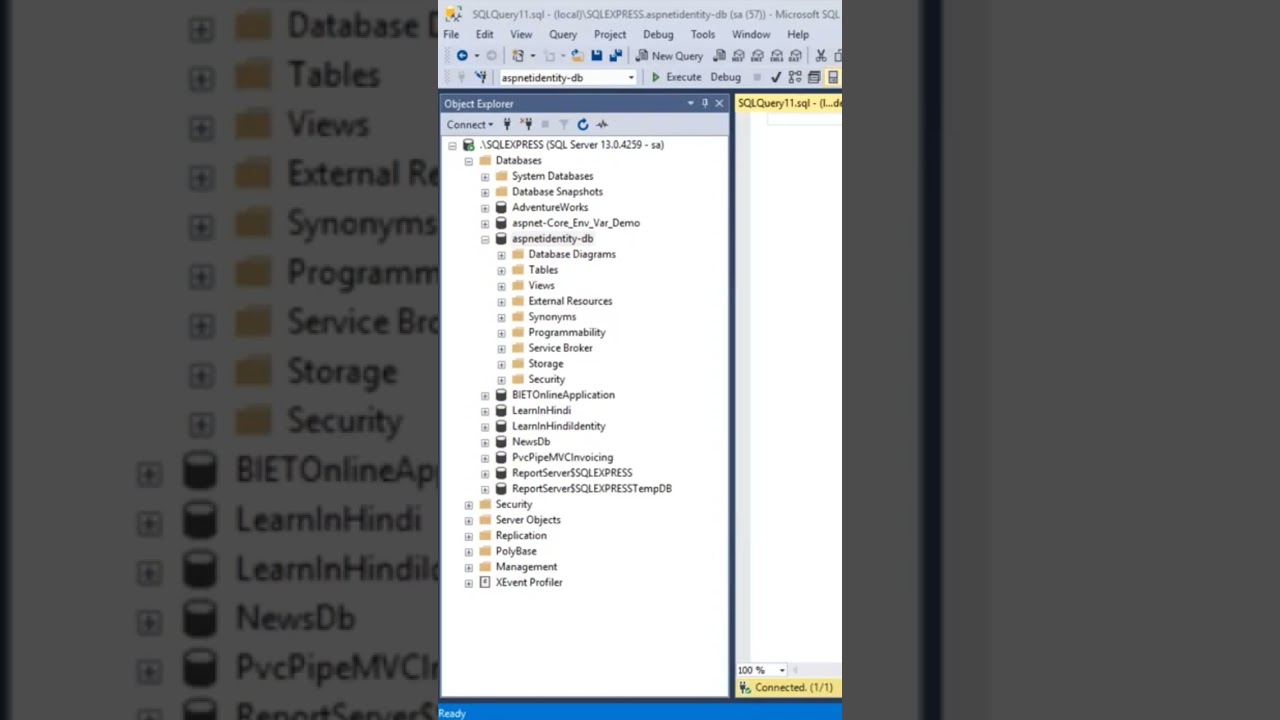1280x720 pixels.
Task: Switch to the SQLQuery11.sql tab
Action: [789, 103]
